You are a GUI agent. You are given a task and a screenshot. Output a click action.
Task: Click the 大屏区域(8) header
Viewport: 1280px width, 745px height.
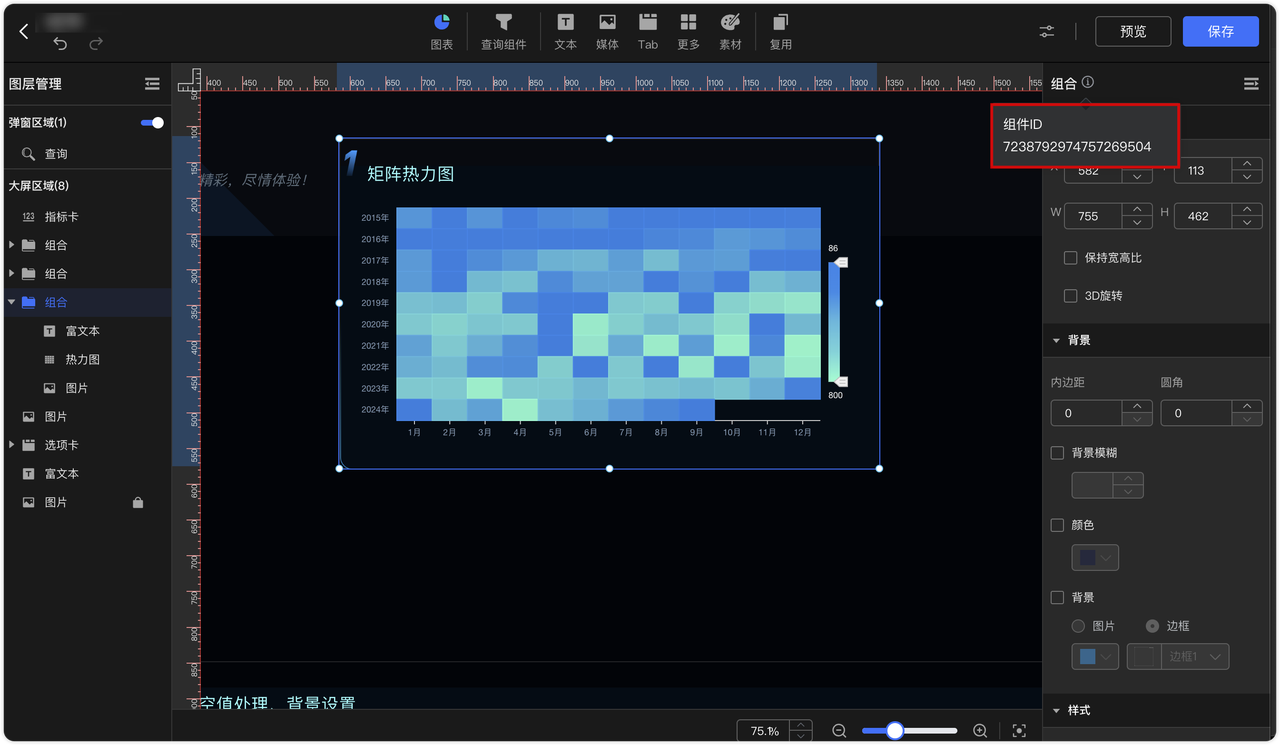(x=39, y=186)
